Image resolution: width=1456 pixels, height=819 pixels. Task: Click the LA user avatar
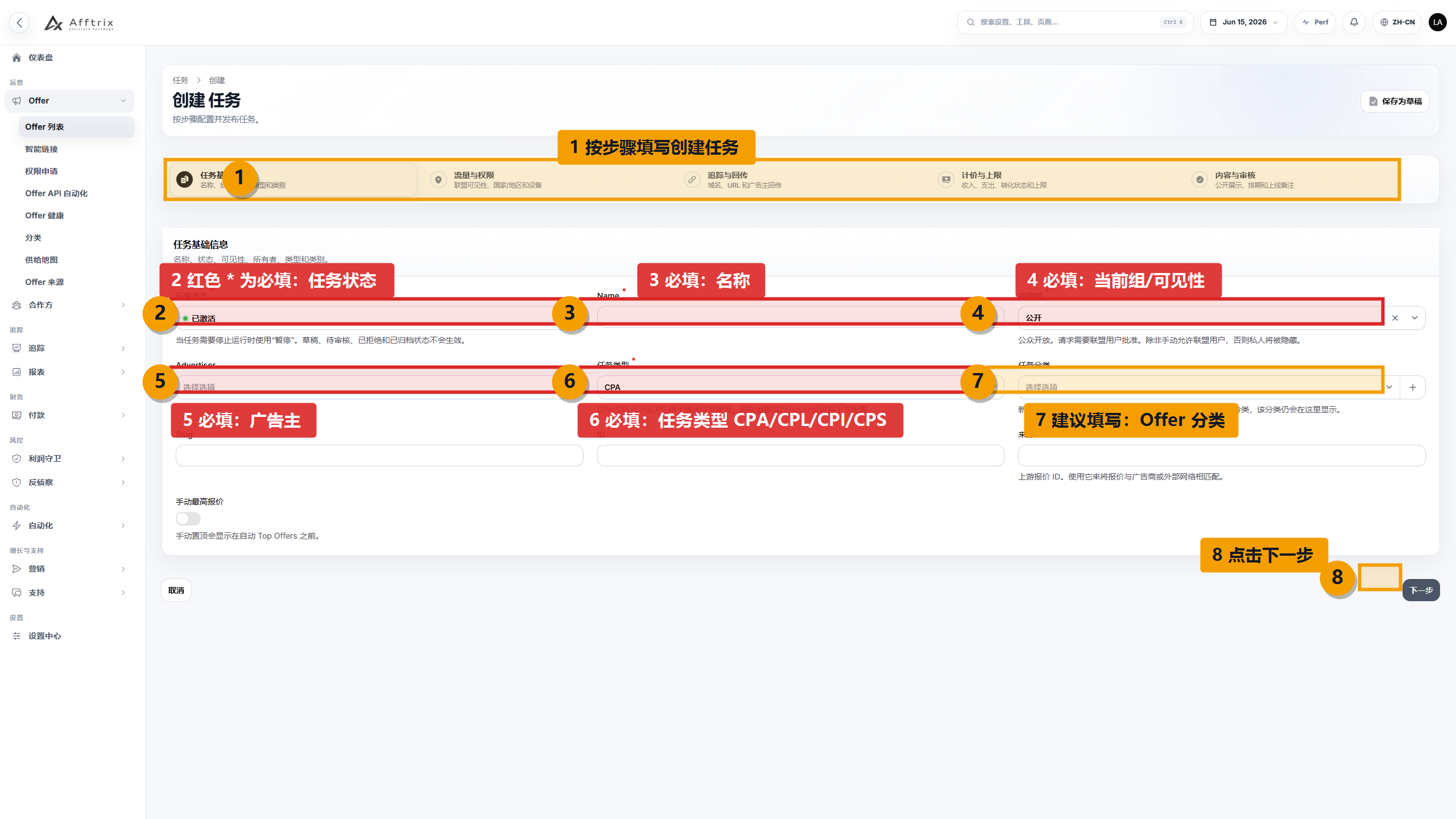pos(1438,22)
